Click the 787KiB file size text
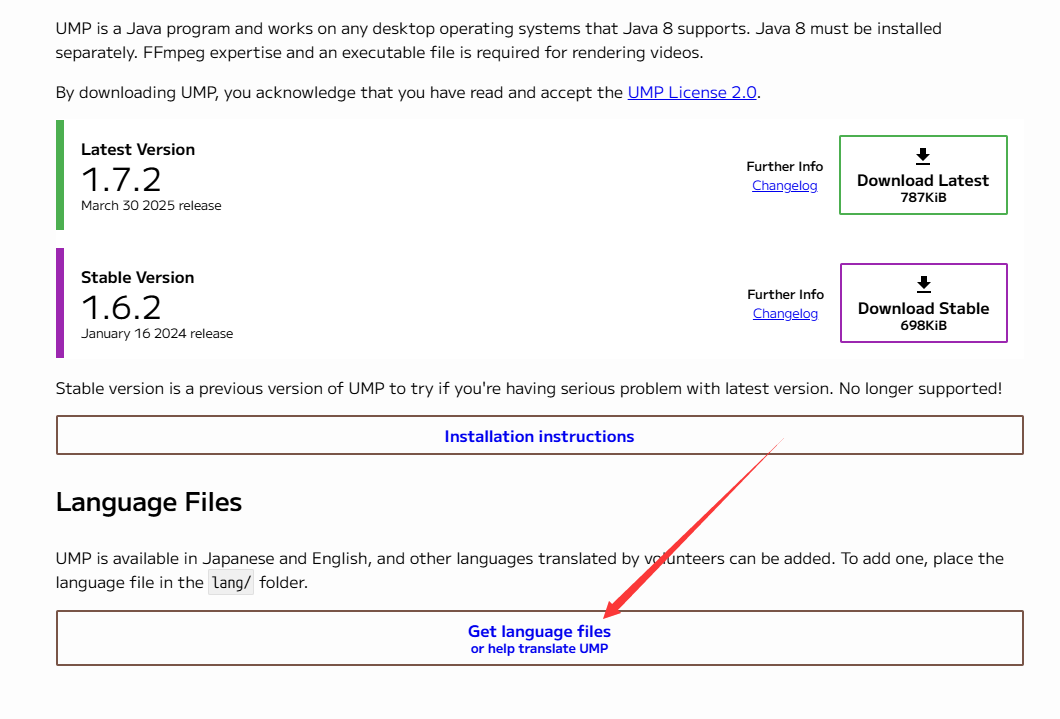1060x719 pixels. 923,198
